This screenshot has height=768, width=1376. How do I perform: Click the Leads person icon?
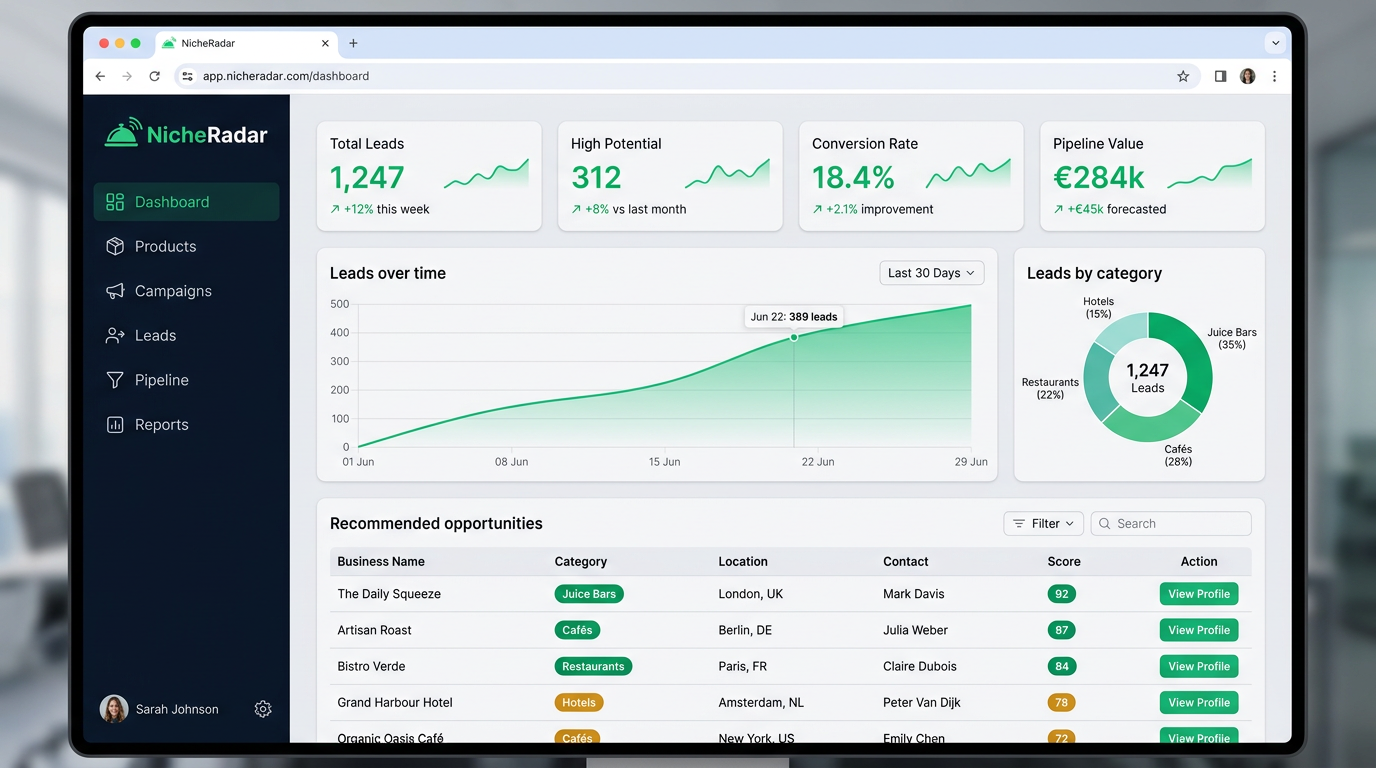(115, 335)
